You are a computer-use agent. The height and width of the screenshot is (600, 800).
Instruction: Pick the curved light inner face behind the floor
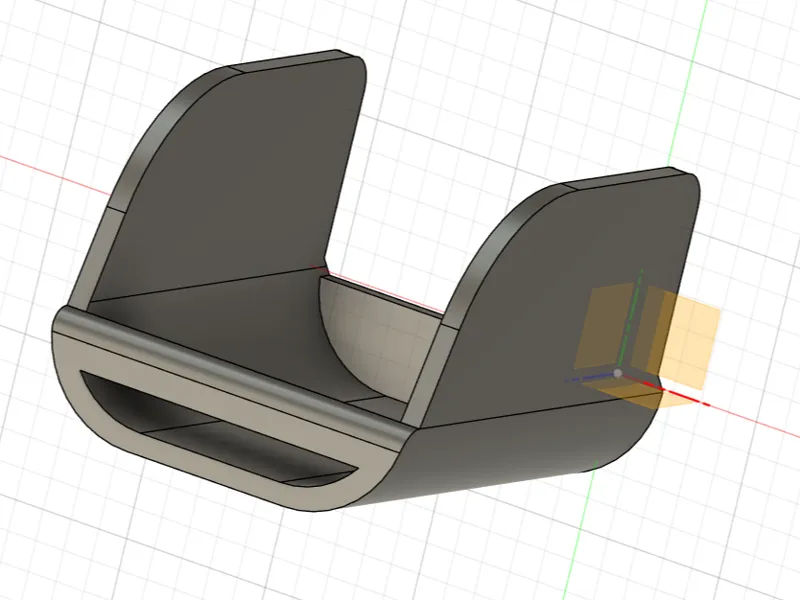click(378, 337)
